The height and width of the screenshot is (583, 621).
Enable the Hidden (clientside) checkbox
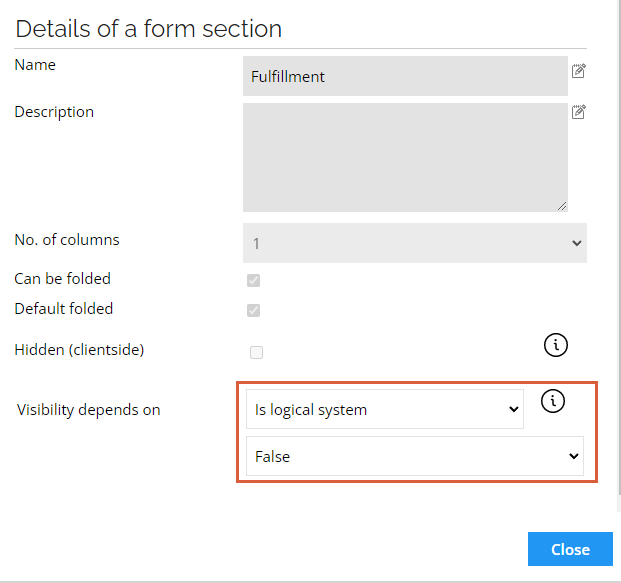pyautogui.click(x=256, y=352)
